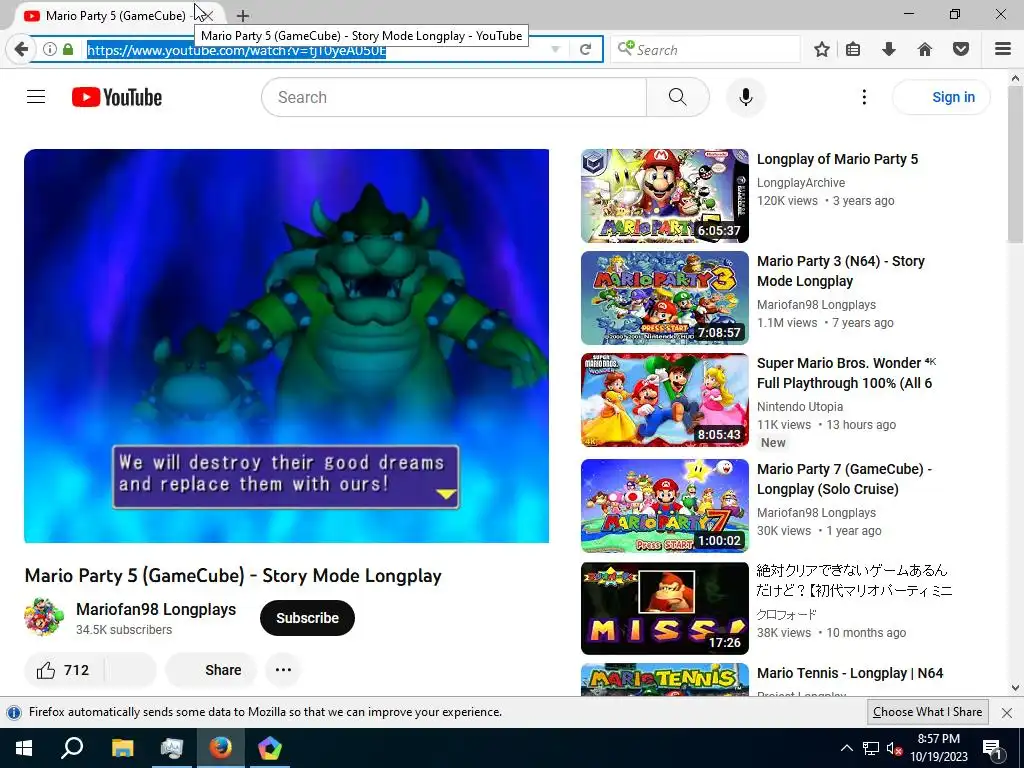Go to Firefox home page icon
Viewport: 1024px width, 768px height.
coord(925,49)
